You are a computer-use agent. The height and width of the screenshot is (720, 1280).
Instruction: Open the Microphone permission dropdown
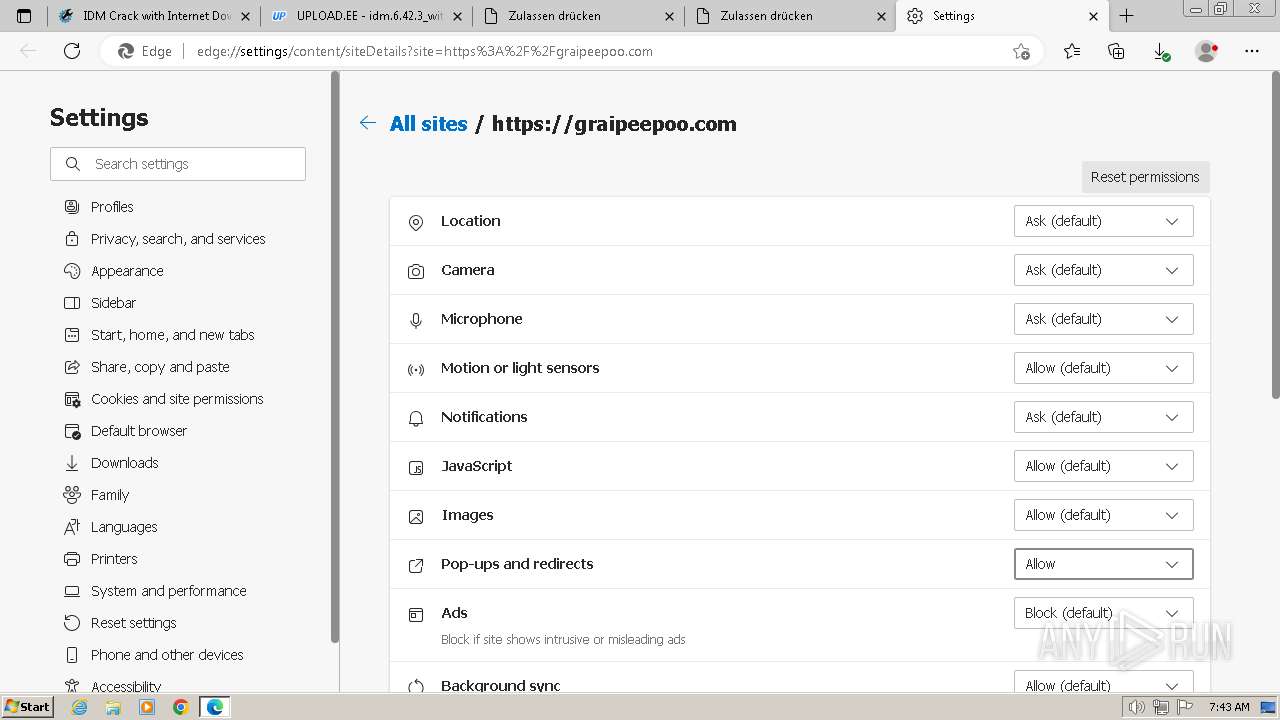click(1103, 319)
